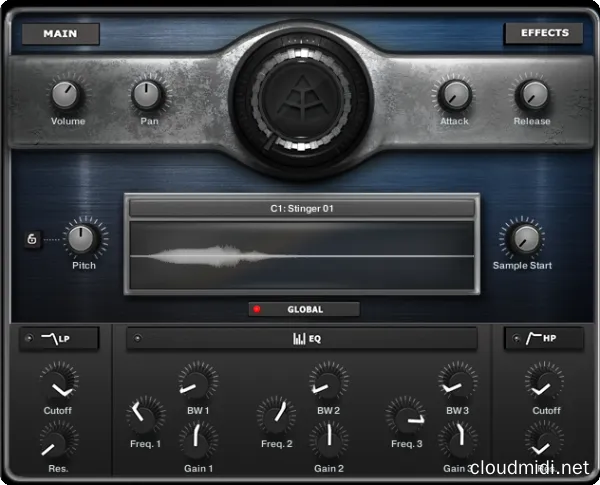Click the sample waveform display
Image resolution: width=600 pixels, height=485 pixels.
(x=302, y=255)
